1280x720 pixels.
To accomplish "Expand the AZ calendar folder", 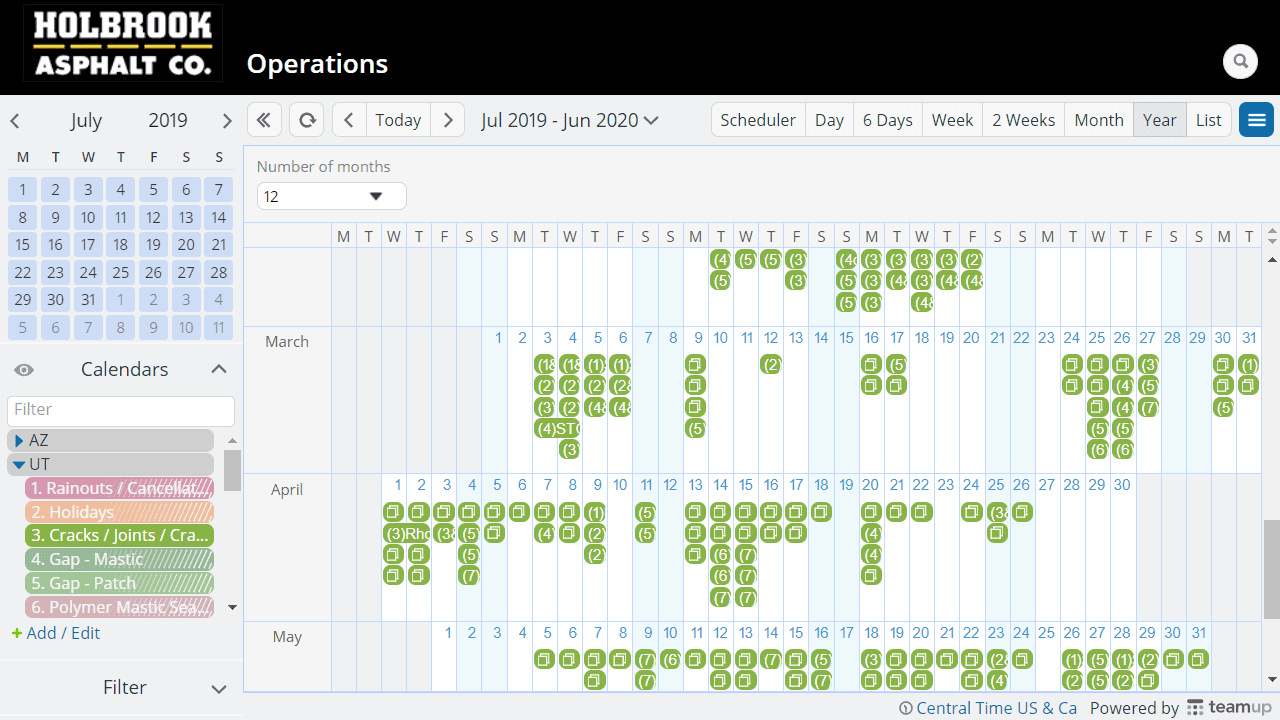I will click(x=19, y=440).
